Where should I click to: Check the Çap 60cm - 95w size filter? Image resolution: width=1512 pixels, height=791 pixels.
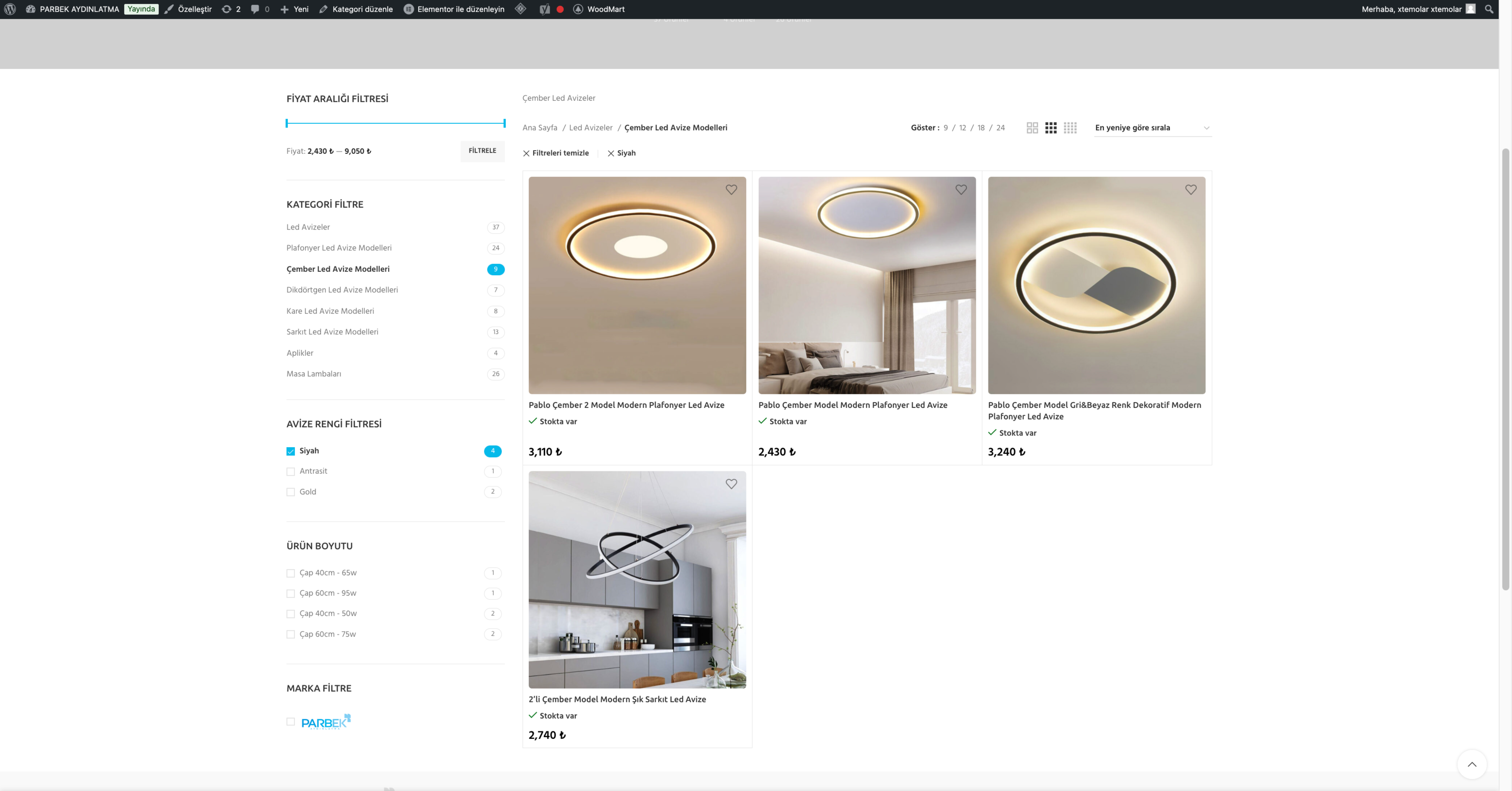point(291,594)
